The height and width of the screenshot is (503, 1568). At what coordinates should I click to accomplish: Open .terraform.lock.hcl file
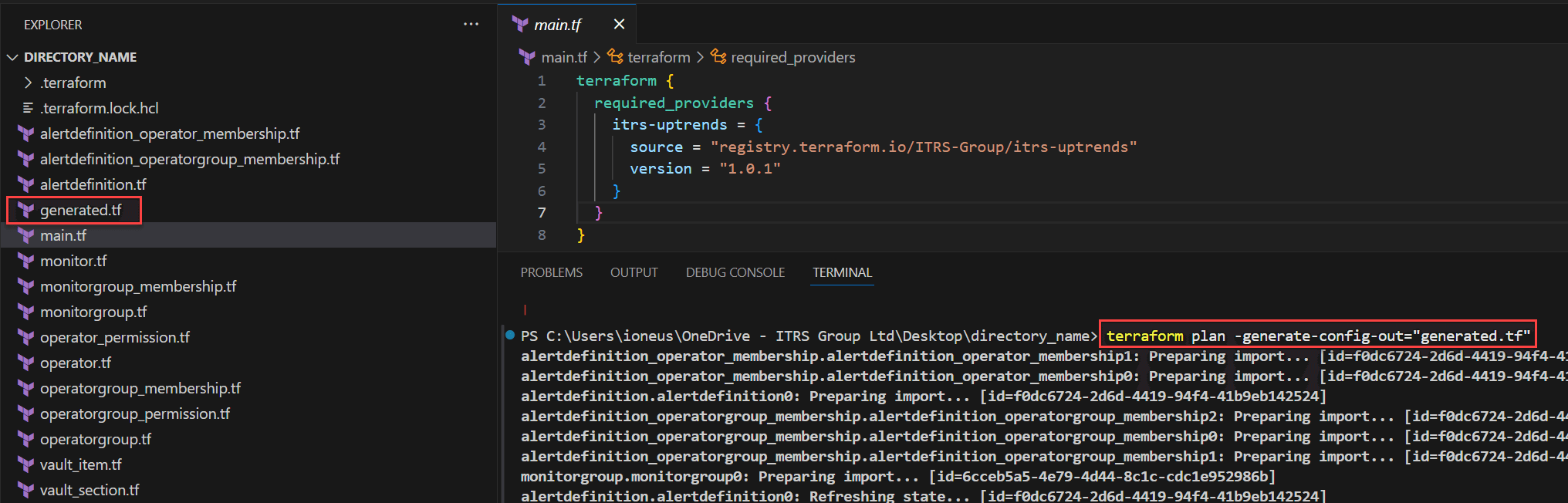coord(99,108)
